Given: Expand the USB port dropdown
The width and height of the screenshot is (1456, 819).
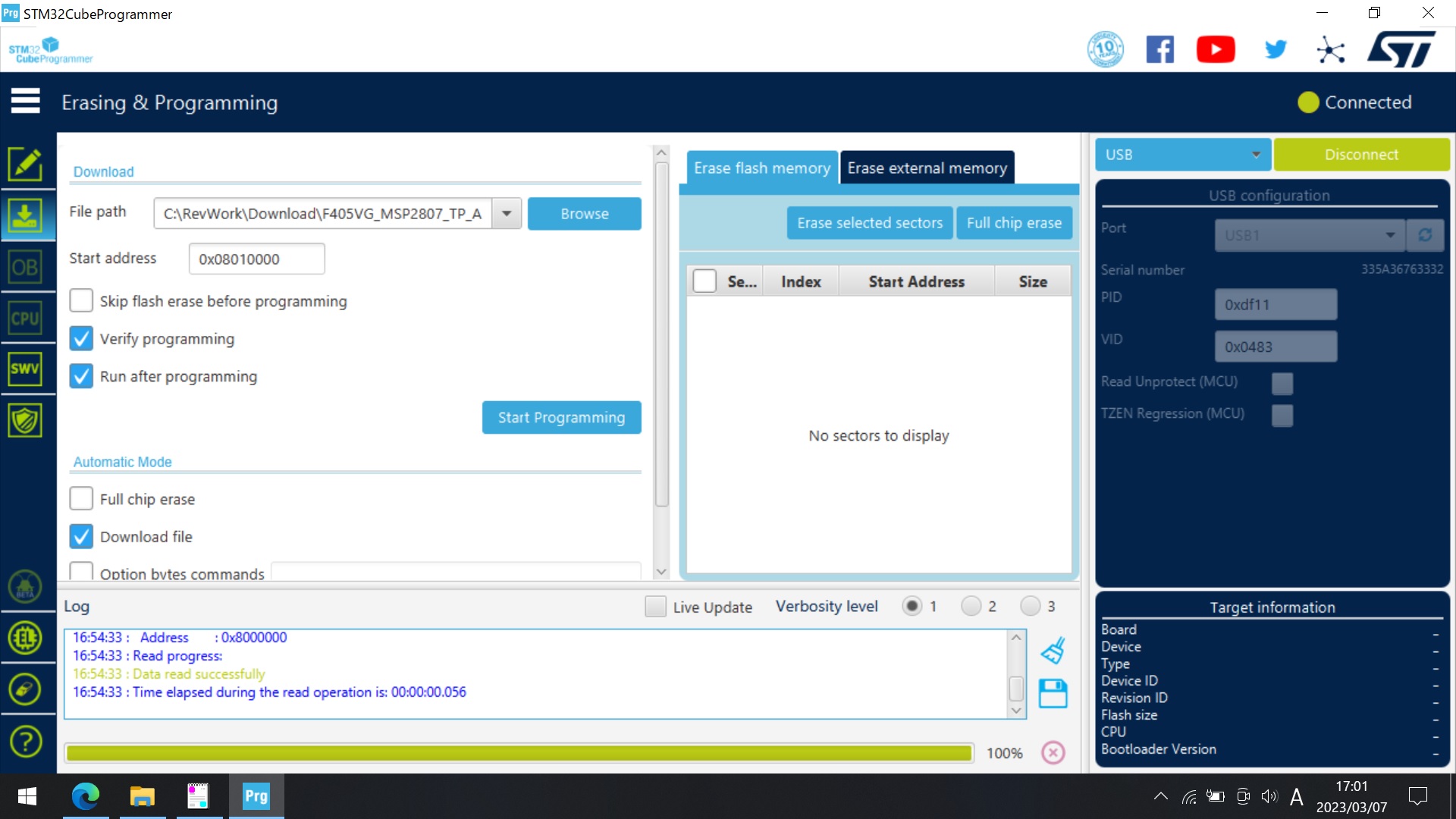Looking at the screenshot, I should [x=1391, y=233].
